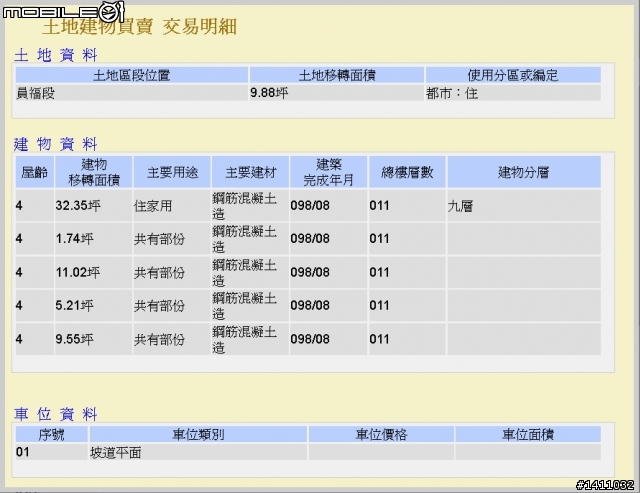This screenshot has height=493, width=640.
Task: Click the 建物分層 column header
Action: tap(524, 172)
